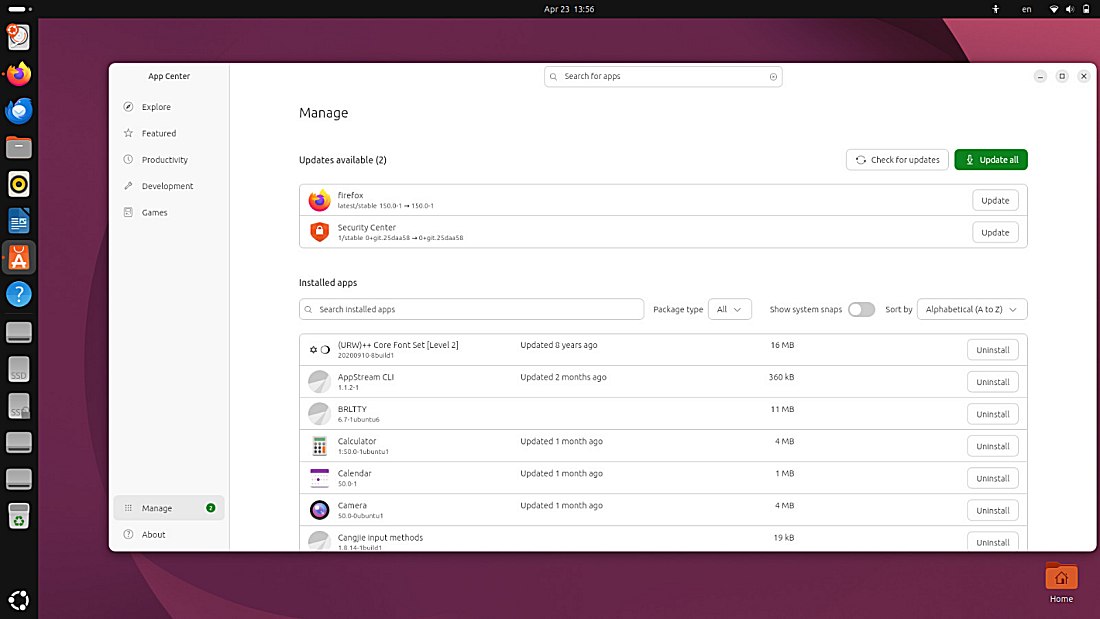Click the Search installed apps field
The height and width of the screenshot is (619, 1100).
[x=471, y=310]
